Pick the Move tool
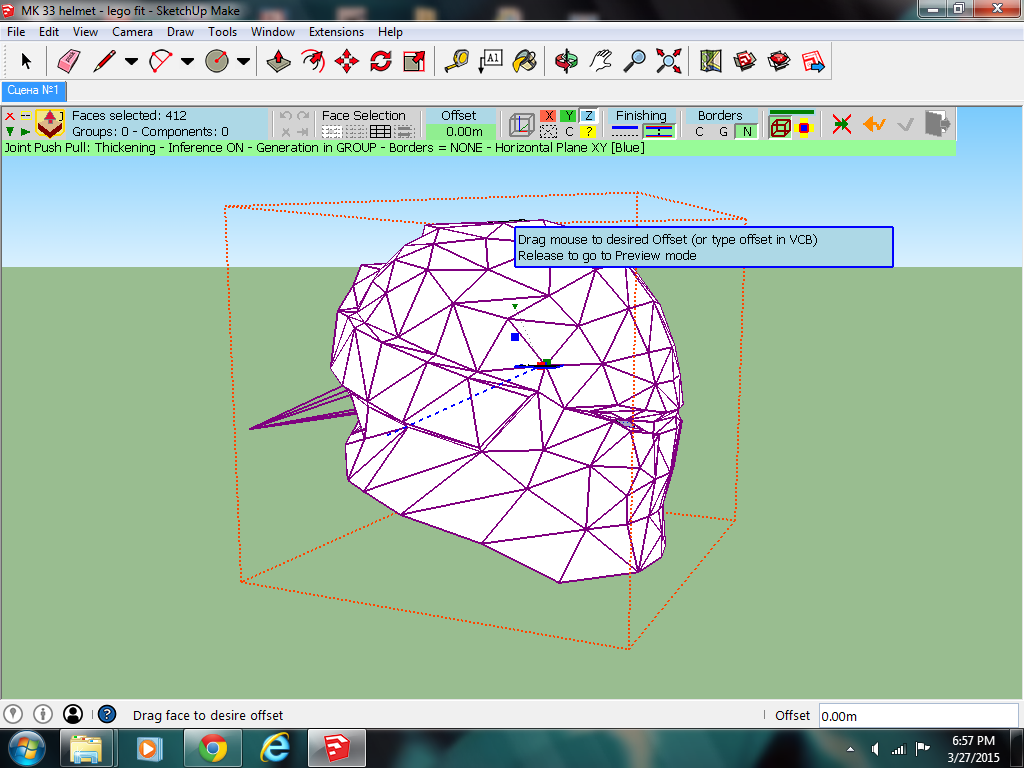The width and height of the screenshot is (1024, 768). point(347,62)
